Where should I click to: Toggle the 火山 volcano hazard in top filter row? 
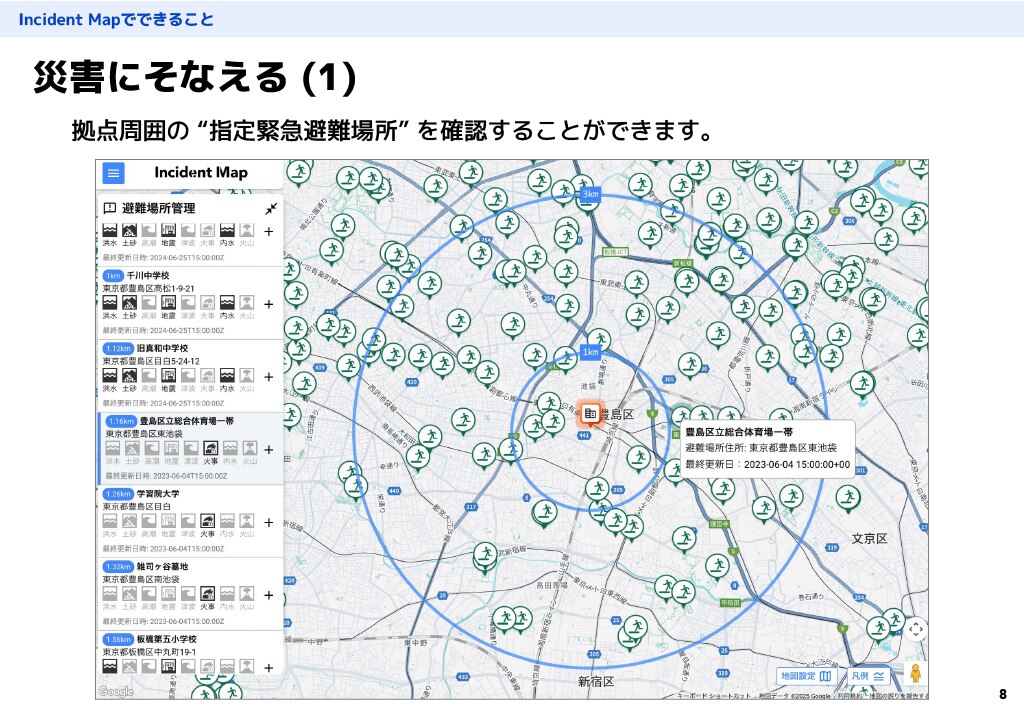point(245,230)
